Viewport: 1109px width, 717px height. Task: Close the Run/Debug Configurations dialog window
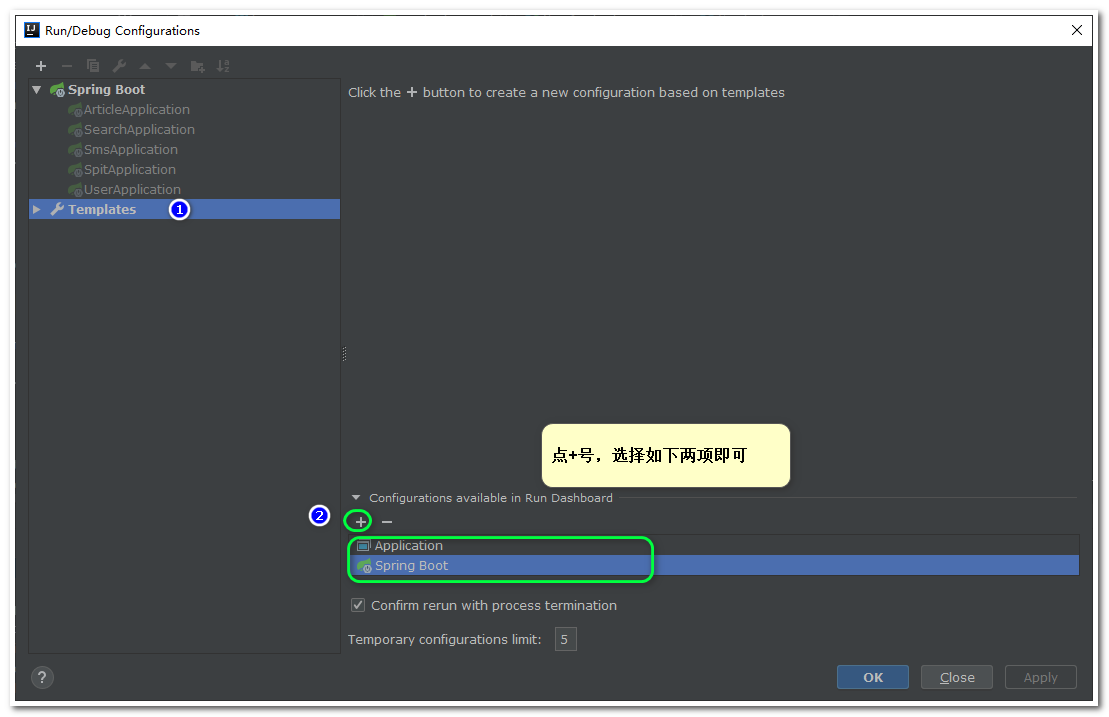[x=1076, y=30]
